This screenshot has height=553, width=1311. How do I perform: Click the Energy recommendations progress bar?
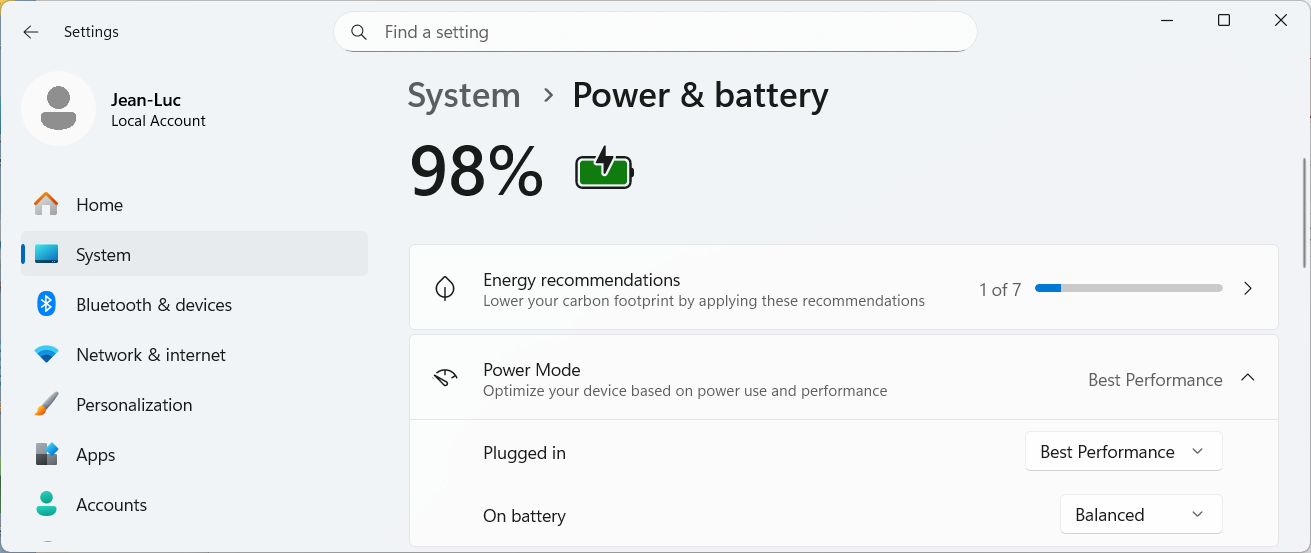pos(1128,289)
